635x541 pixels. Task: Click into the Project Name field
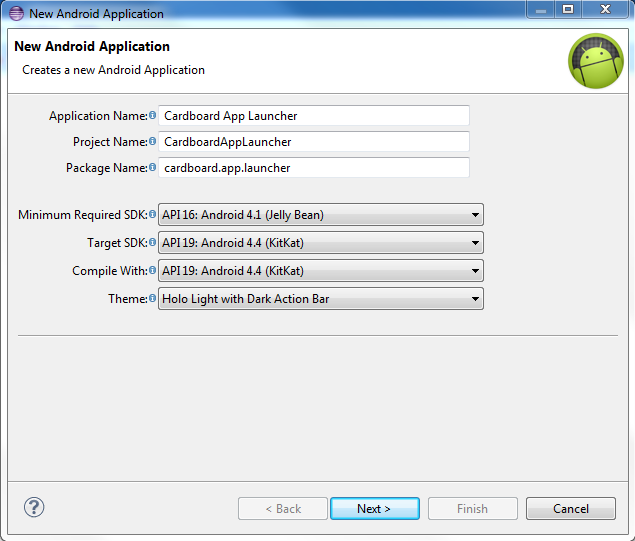point(314,142)
